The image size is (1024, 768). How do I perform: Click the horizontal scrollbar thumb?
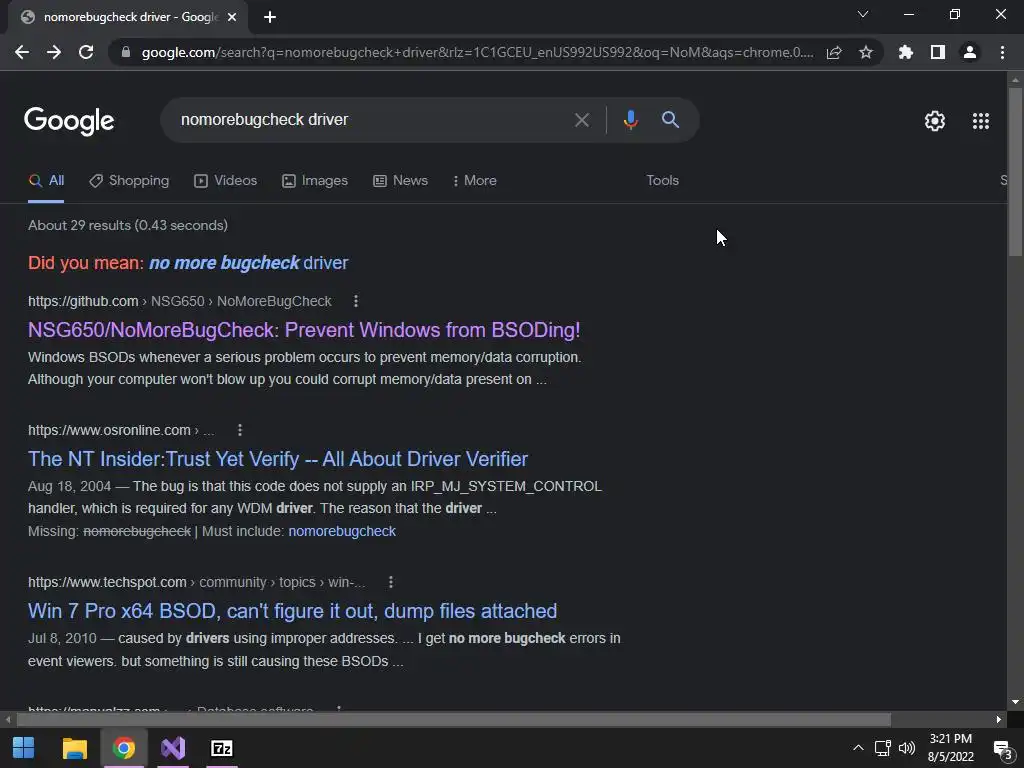[x=453, y=720]
